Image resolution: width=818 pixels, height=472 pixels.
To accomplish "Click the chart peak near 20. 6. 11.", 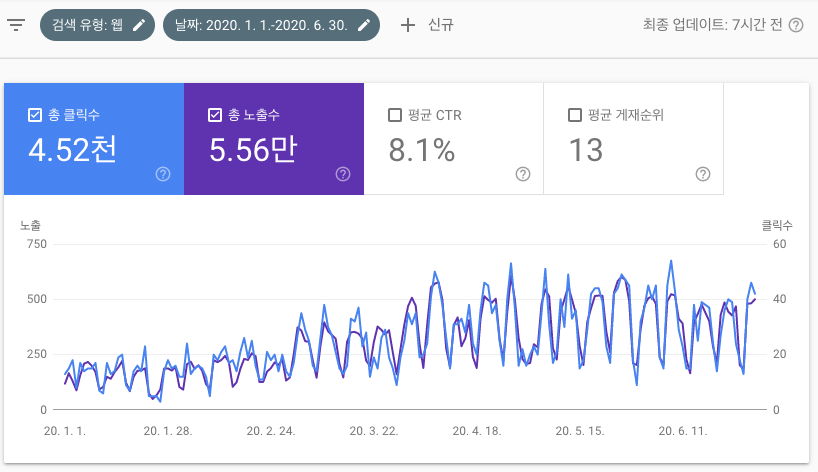I will click(670, 262).
